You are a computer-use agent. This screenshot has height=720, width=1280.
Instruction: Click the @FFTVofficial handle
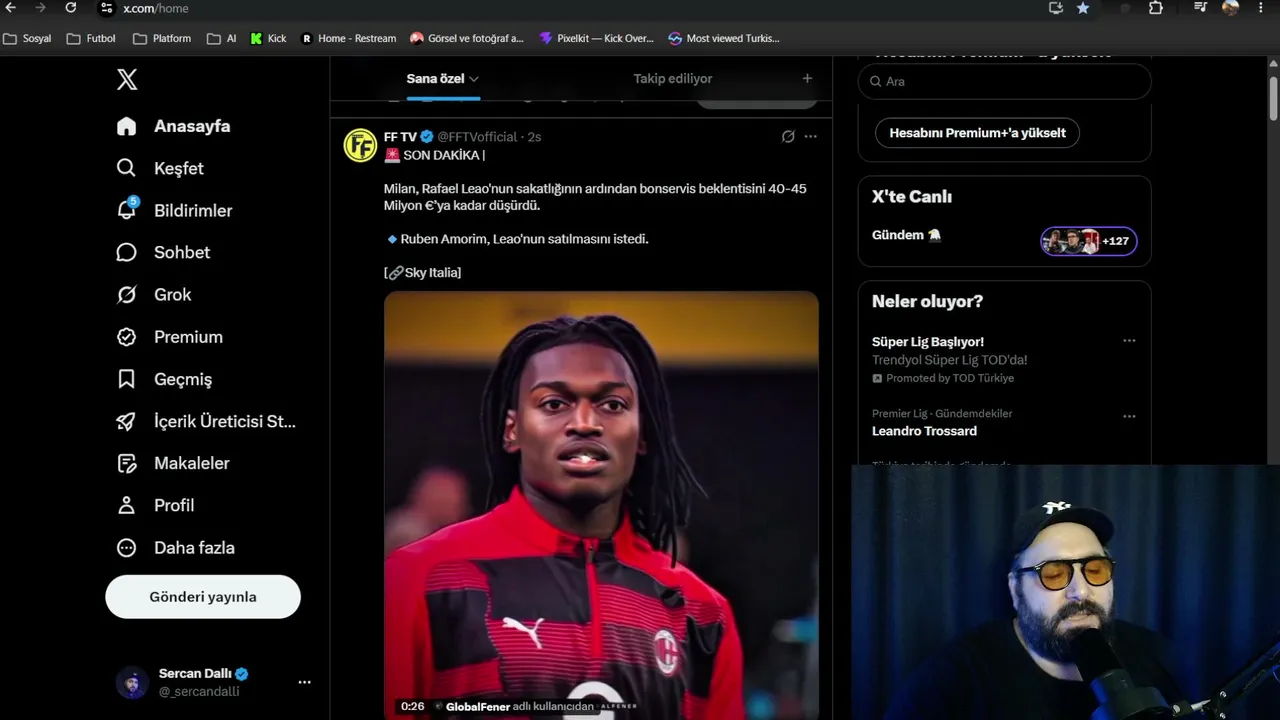(477, 137)
